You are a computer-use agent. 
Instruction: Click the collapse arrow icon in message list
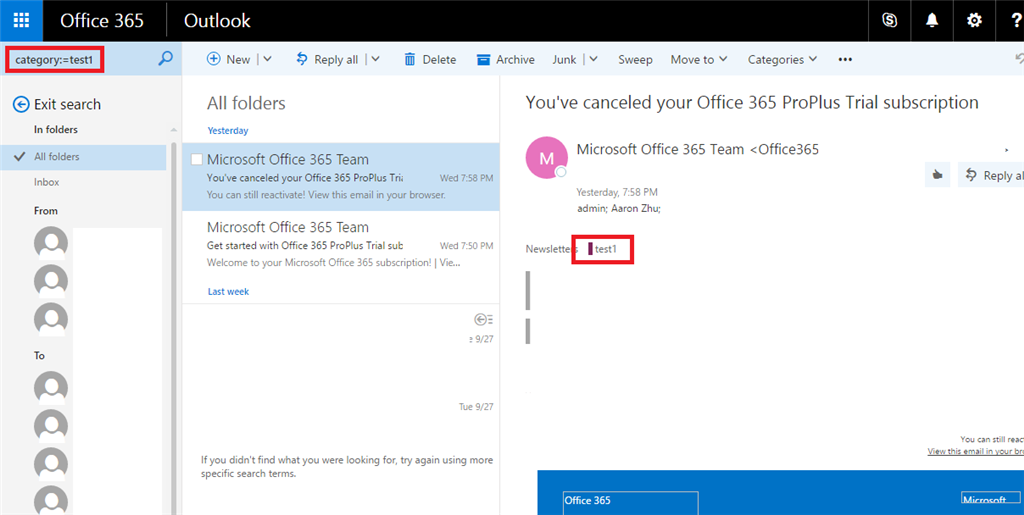(483, 319)
